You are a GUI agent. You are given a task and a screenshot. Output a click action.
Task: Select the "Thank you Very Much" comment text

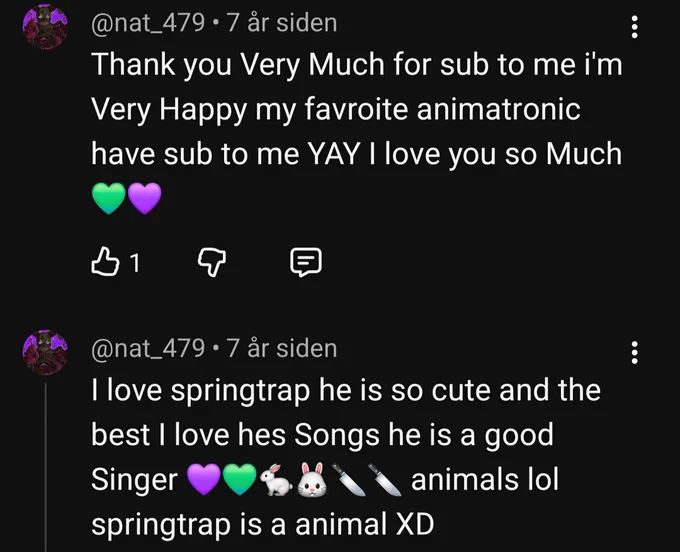(x=356, y=132)
